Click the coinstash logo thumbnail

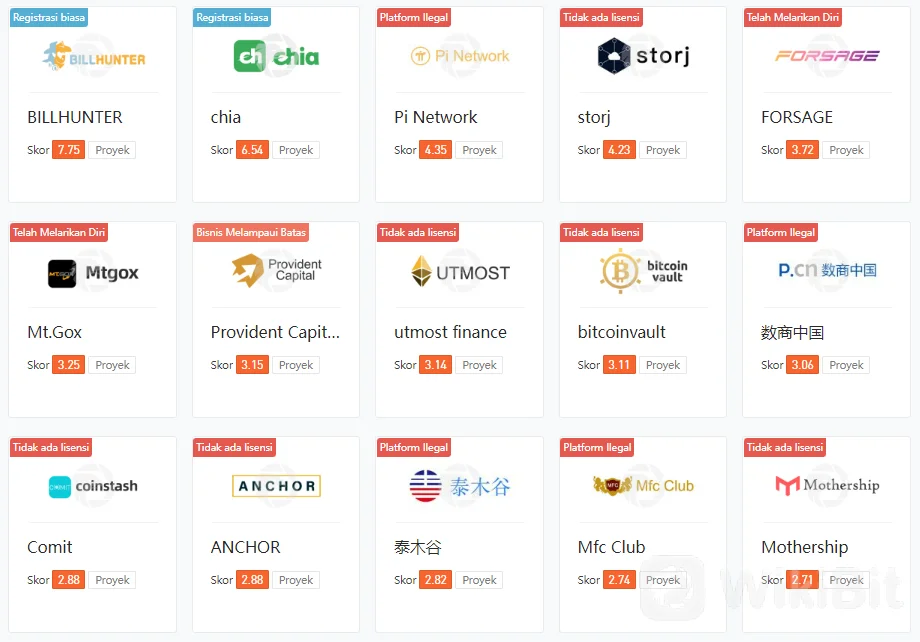(93, 486)
